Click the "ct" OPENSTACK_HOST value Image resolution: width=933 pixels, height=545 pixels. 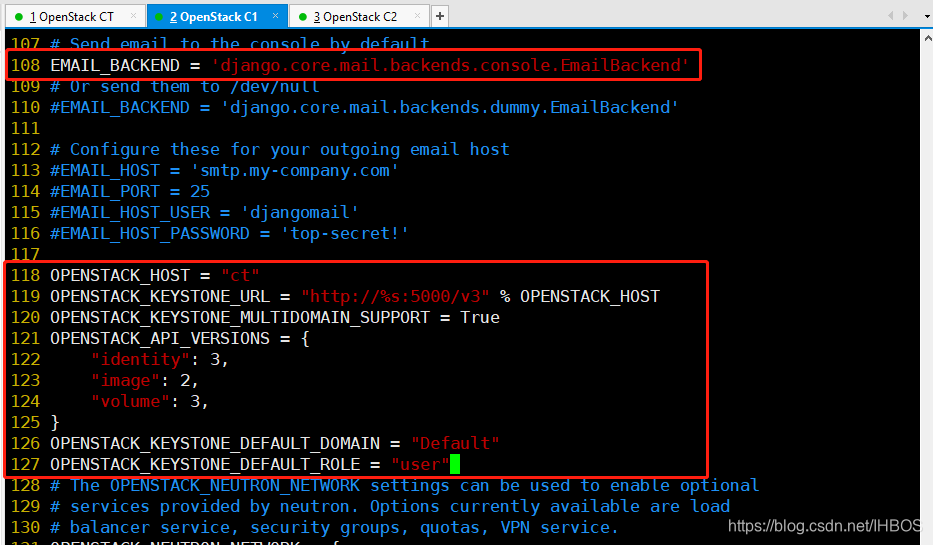pos(240,275)
